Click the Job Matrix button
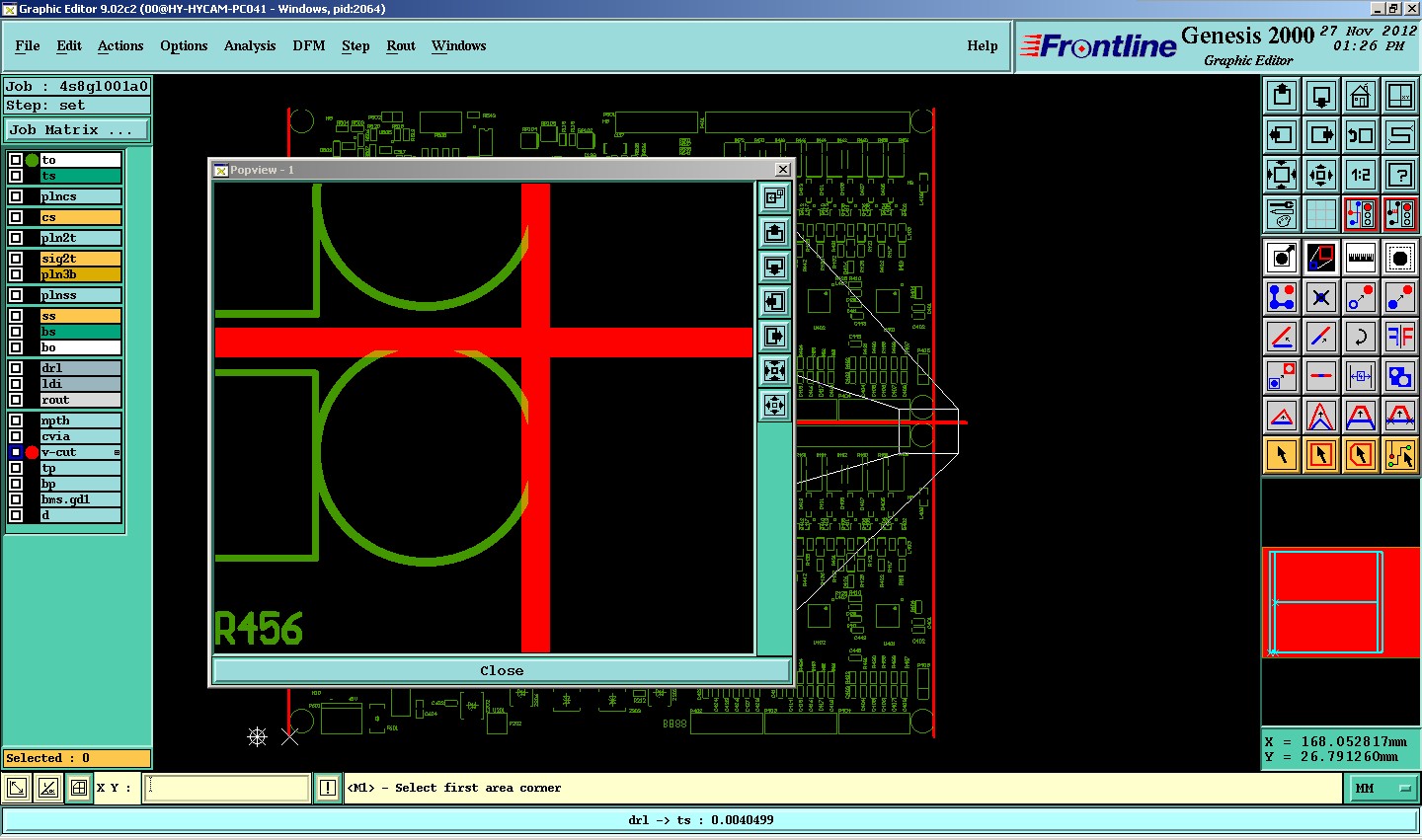 [77, 129]
